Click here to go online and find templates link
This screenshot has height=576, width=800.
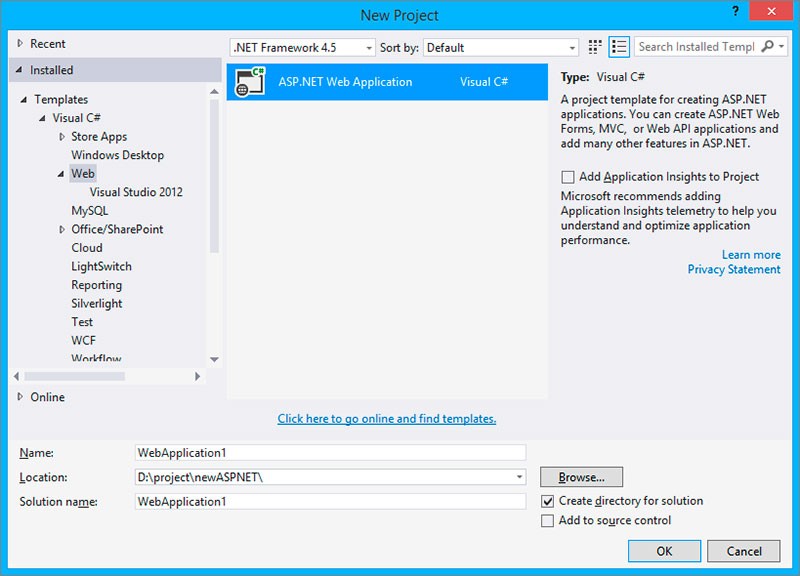coord(387,419)
